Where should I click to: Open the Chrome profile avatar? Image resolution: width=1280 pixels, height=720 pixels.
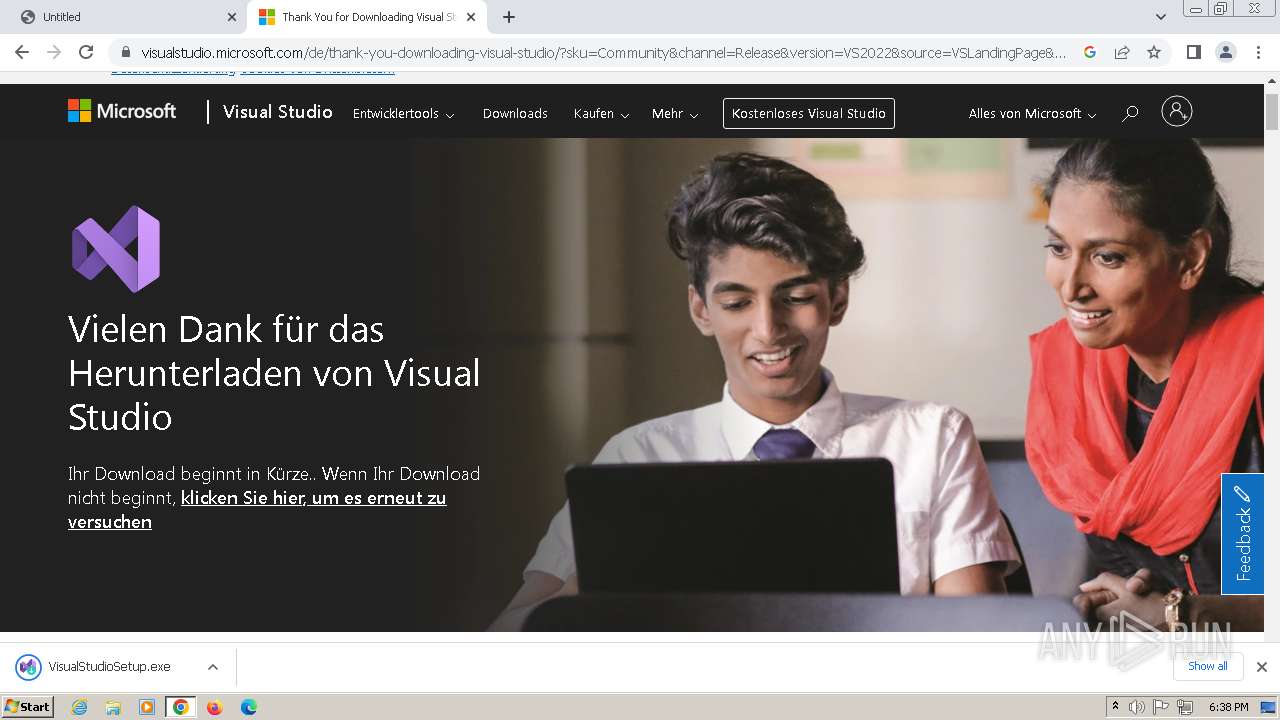click(x=1225, y=52)
